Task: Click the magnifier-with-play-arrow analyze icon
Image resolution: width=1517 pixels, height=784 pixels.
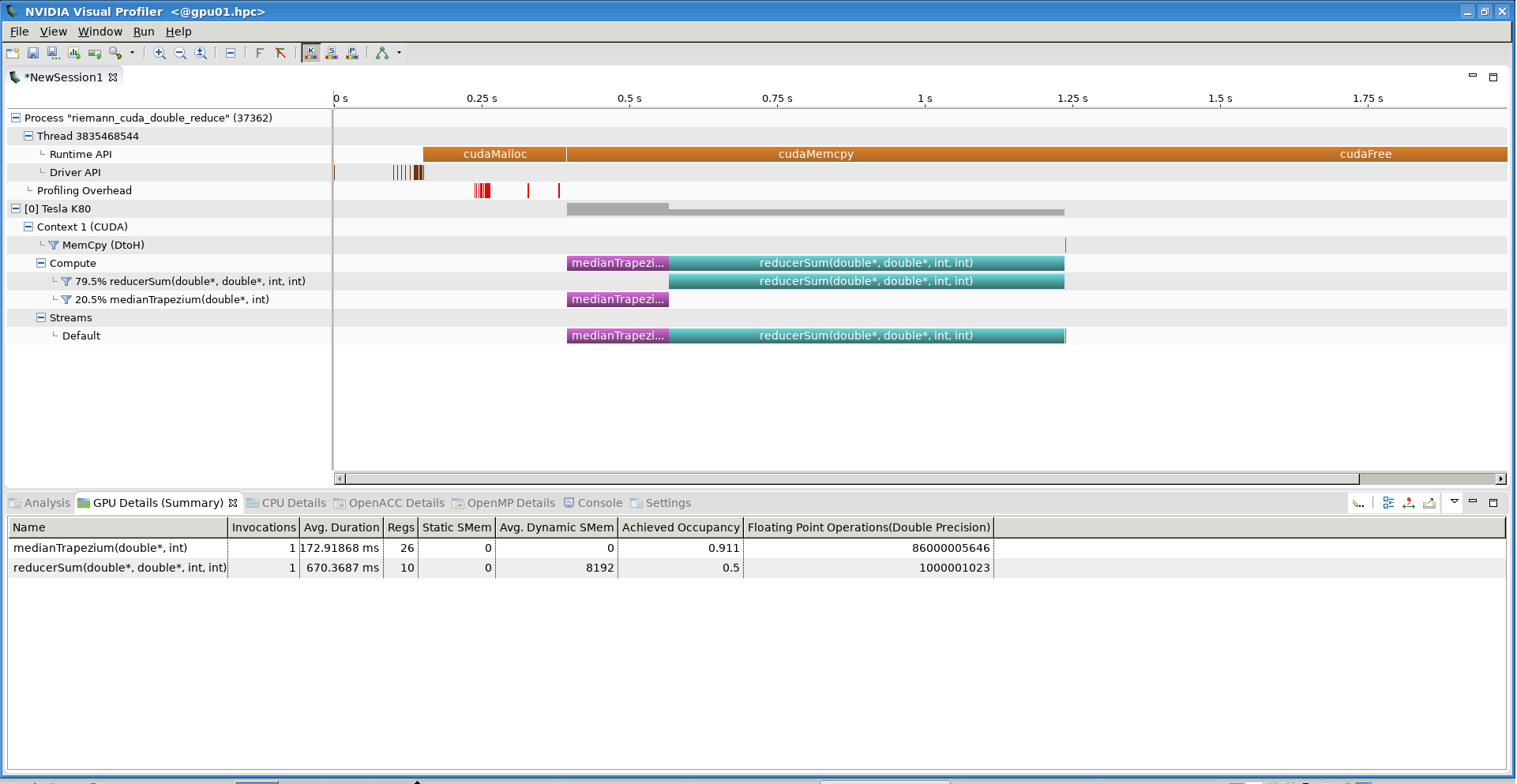Action: click(x=115, y=53)
